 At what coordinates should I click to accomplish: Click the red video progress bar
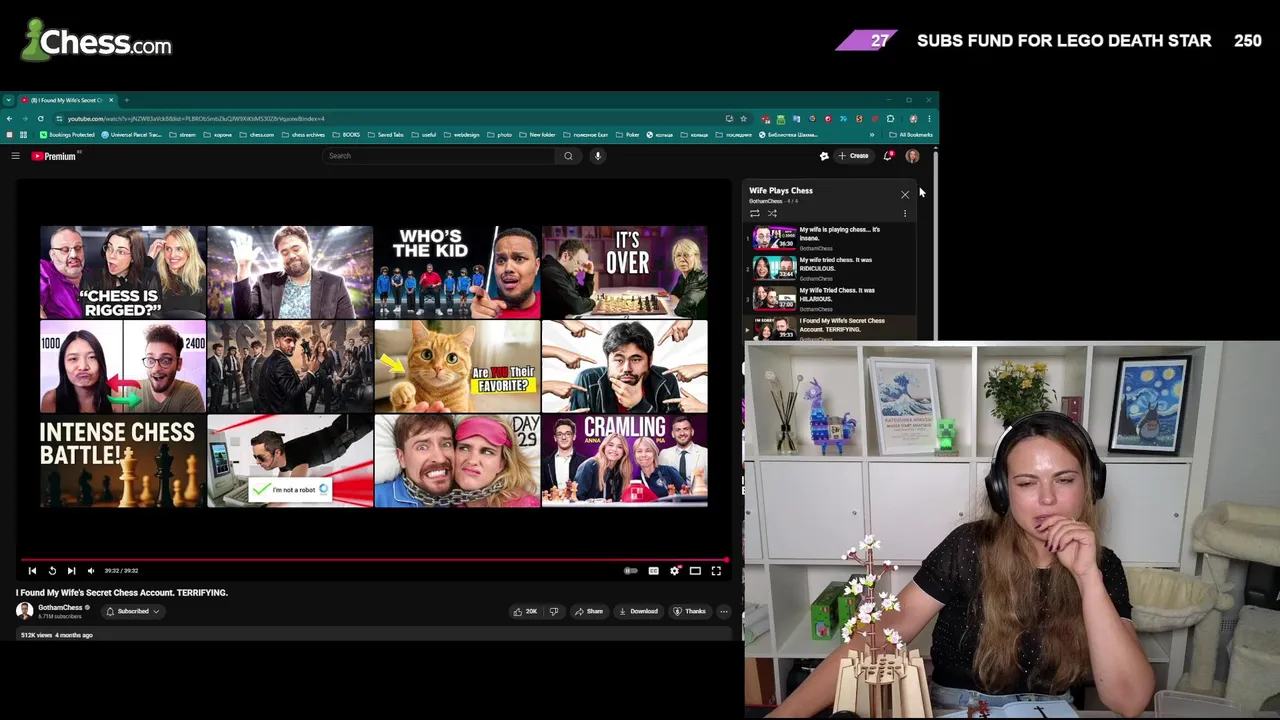375,560
